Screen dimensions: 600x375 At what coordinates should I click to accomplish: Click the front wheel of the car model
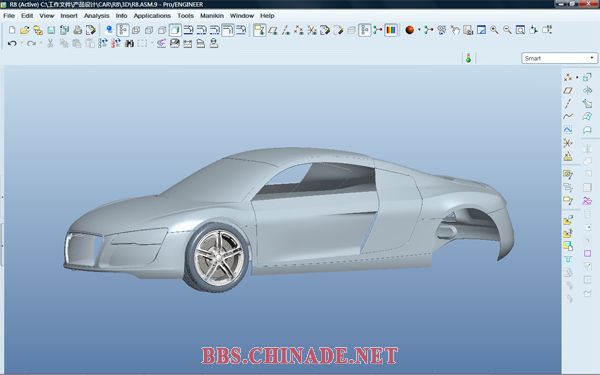pyautogui.click(x=217, y=257)
